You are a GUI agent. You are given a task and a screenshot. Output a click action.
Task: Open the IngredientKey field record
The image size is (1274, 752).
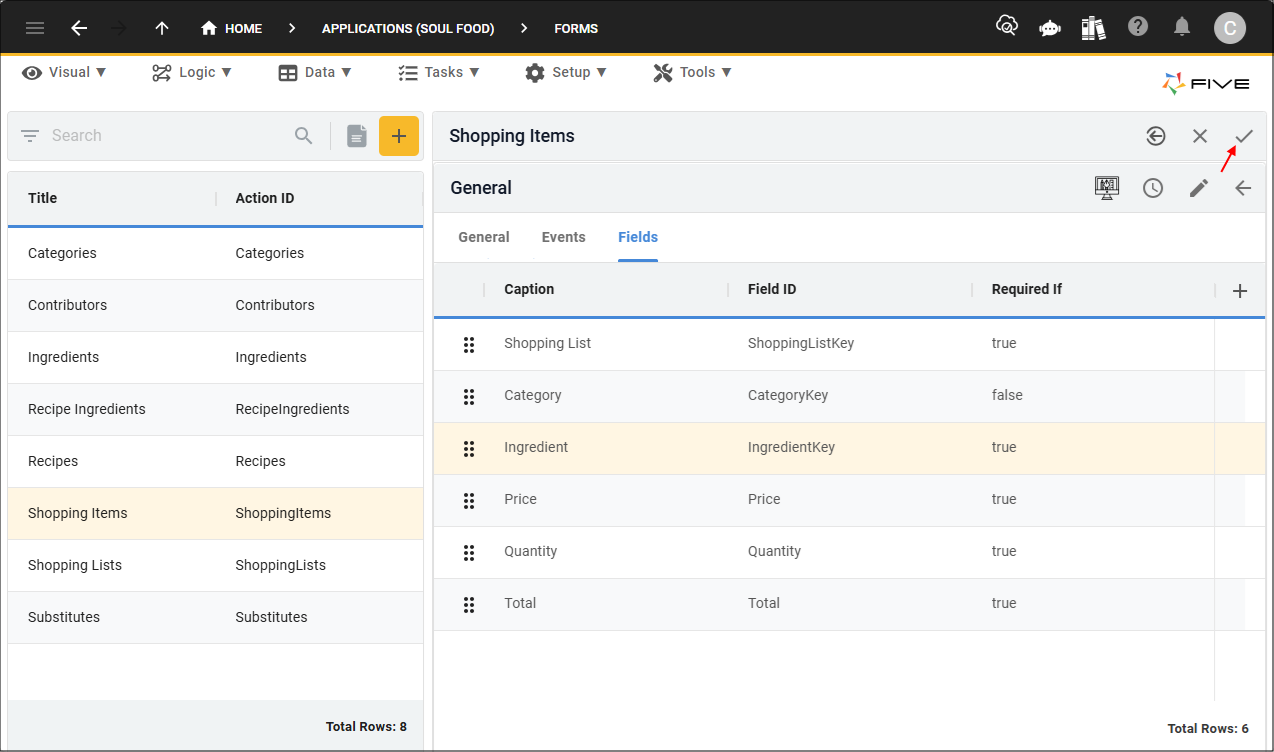[x=791, y=447]
